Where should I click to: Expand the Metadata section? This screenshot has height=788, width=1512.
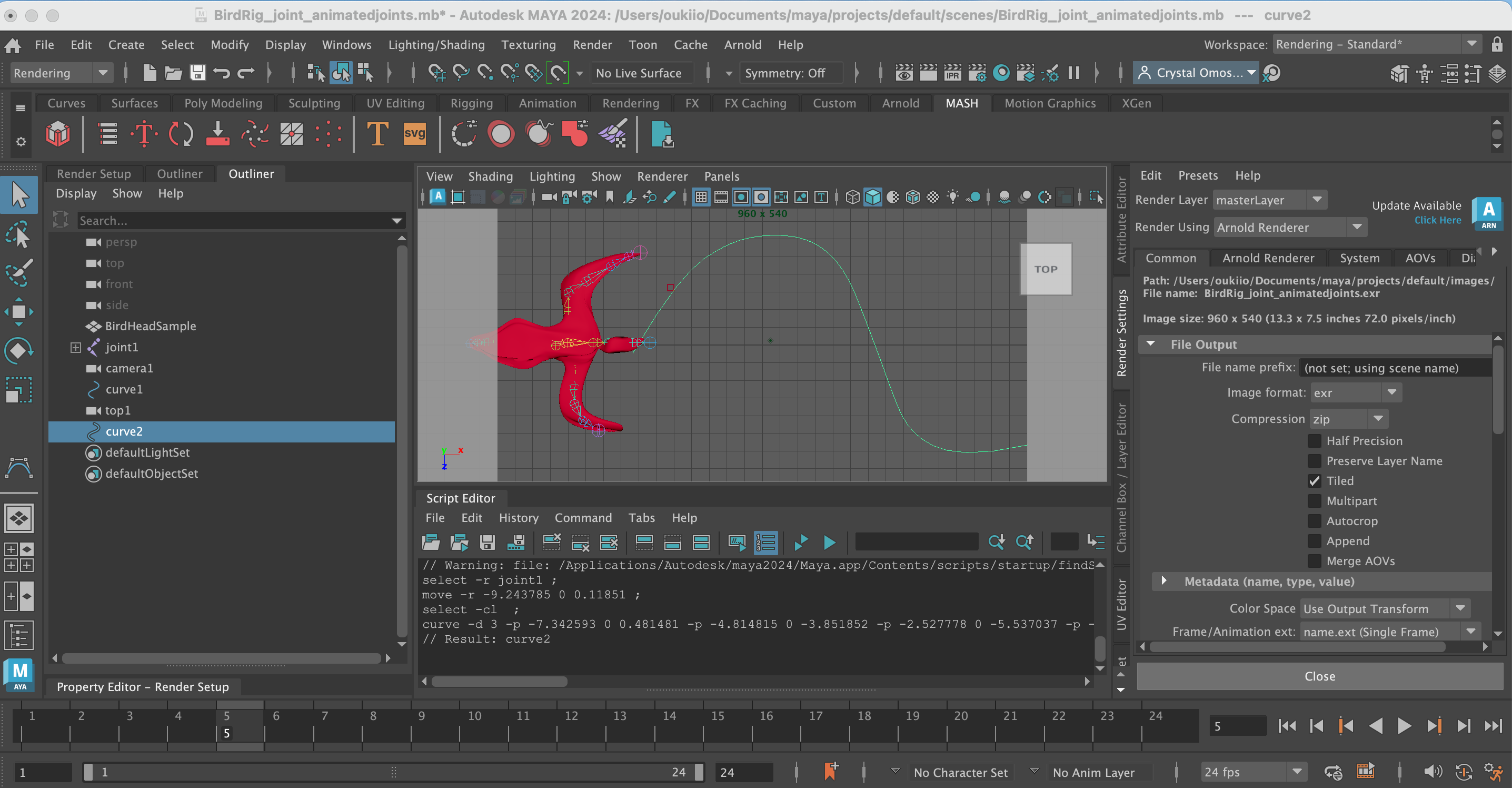[1164, 582]
